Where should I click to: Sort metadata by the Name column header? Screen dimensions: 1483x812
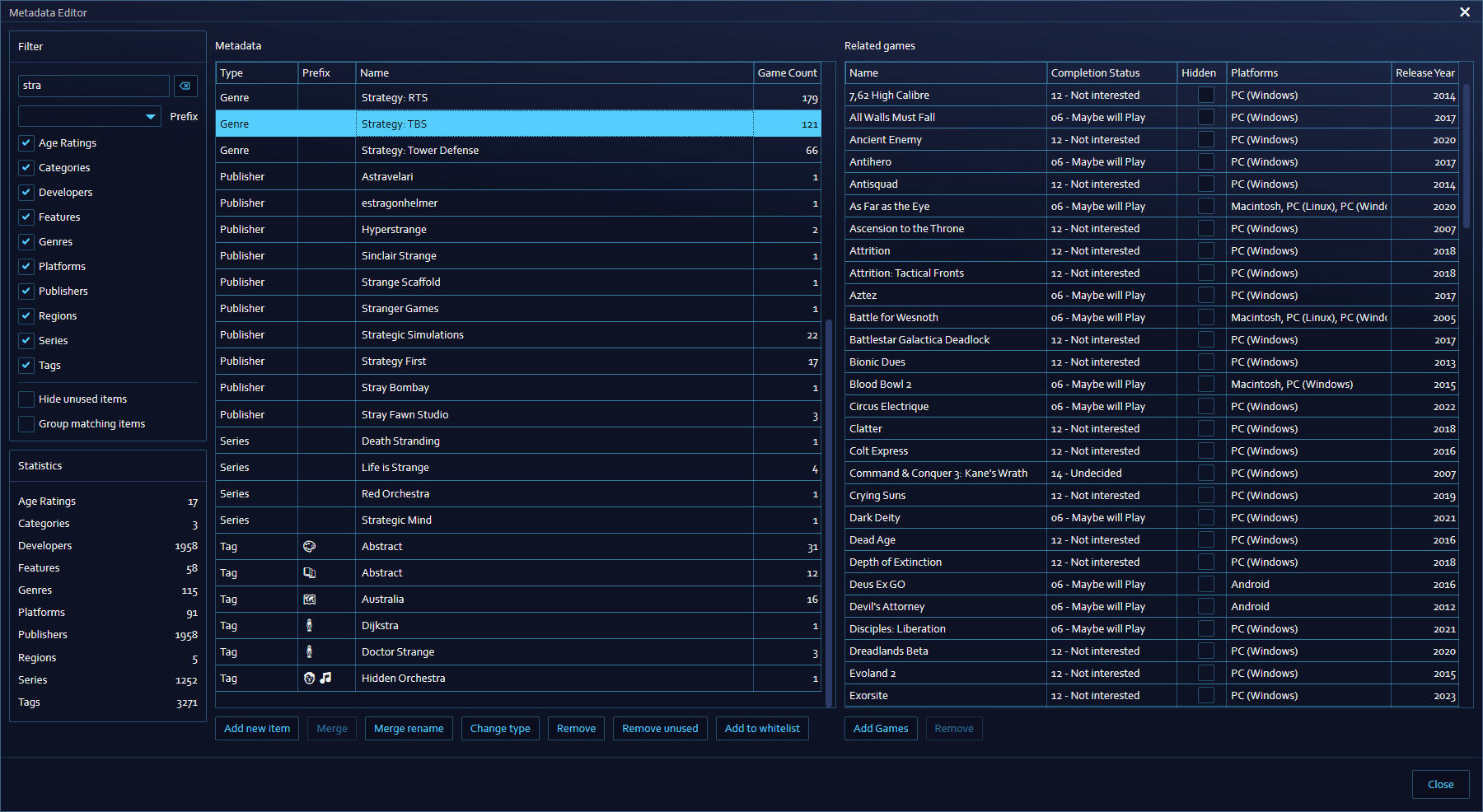point(554,73)
